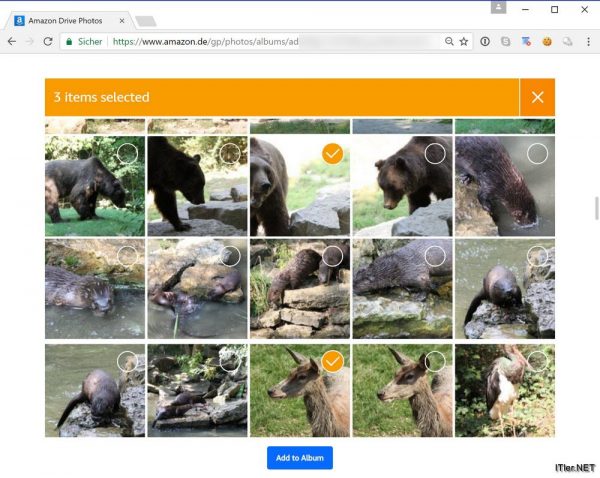This screenshot has width=600, height=478.
Task: Switch to the Amazon Drive Photos tab
Action: point(65,20)
